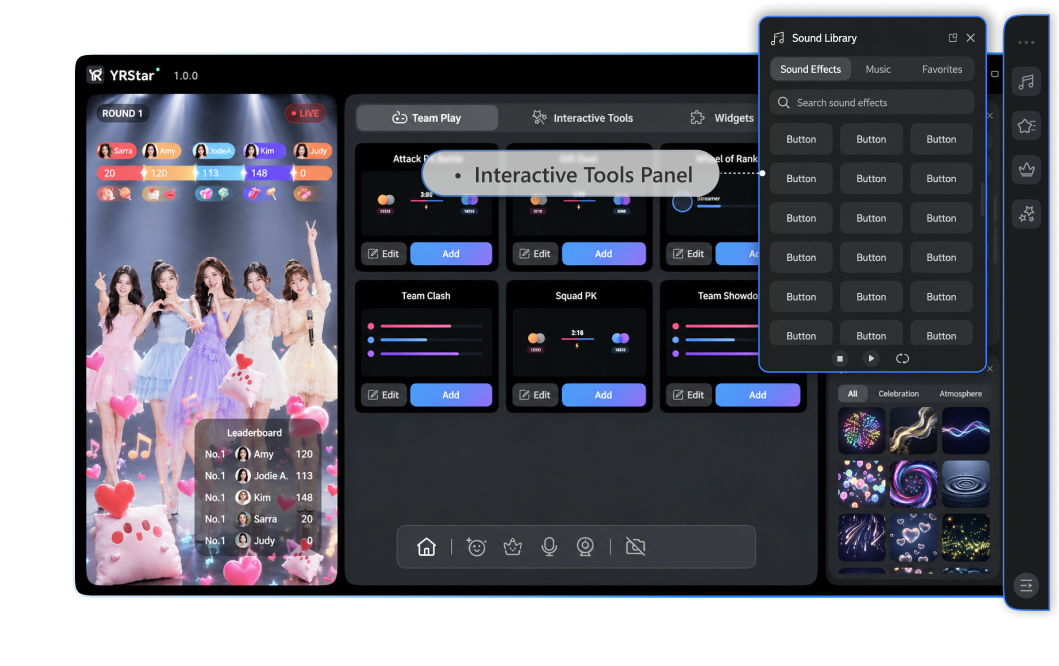Click the search magnifier in Sound Library
1059x666 pixels.
click(783, 103)
